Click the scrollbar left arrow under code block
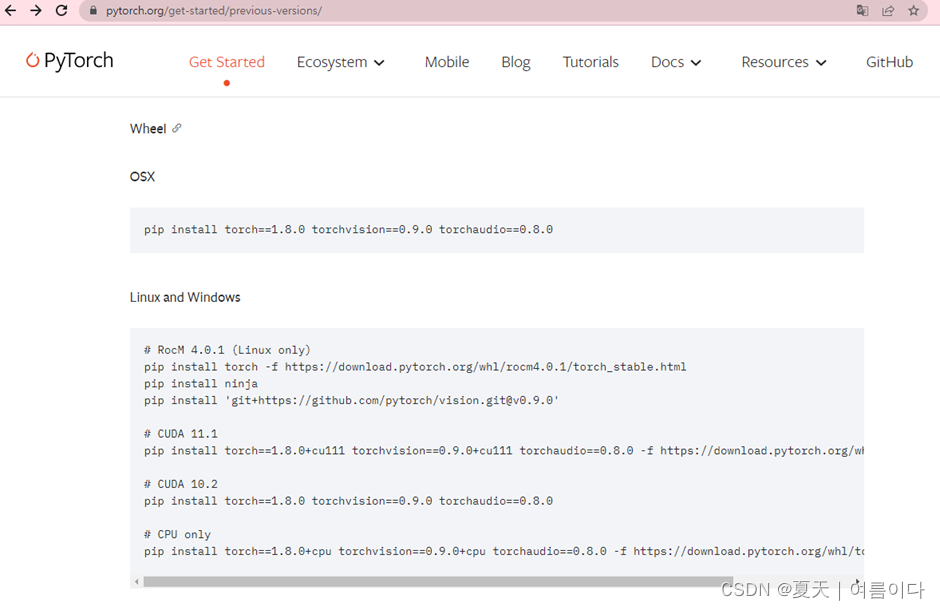Viewport: 940px width, 610px height. (x=137, y=581)
